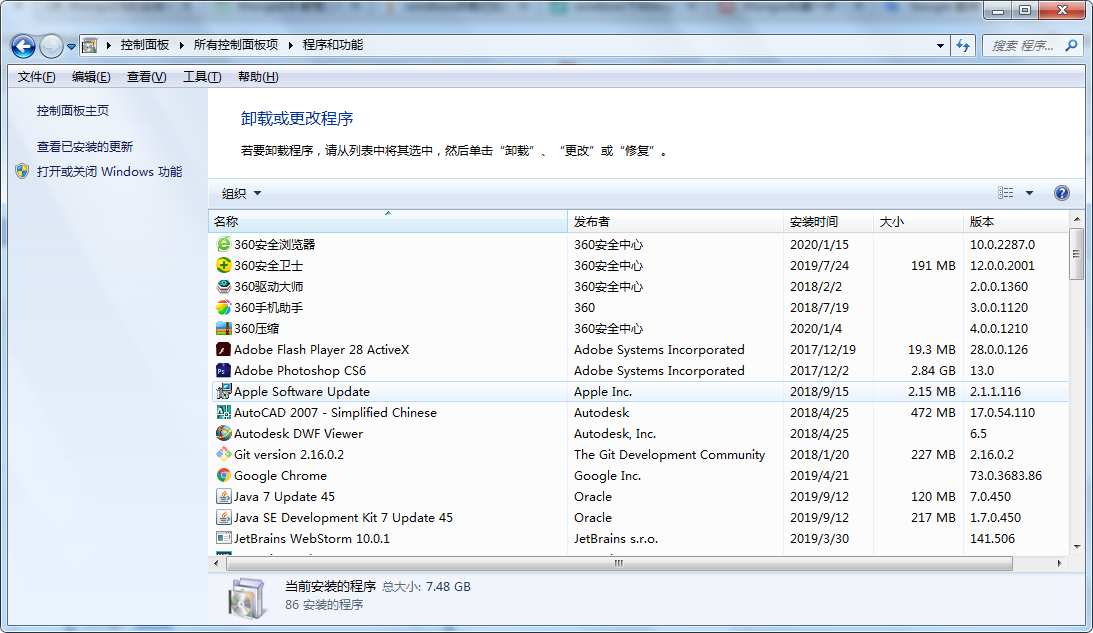Screen dimensions: 1093x633
Task: Click the vertical scrollbar up arrow
Action: pyautogui.click(x=1077, y=219)
